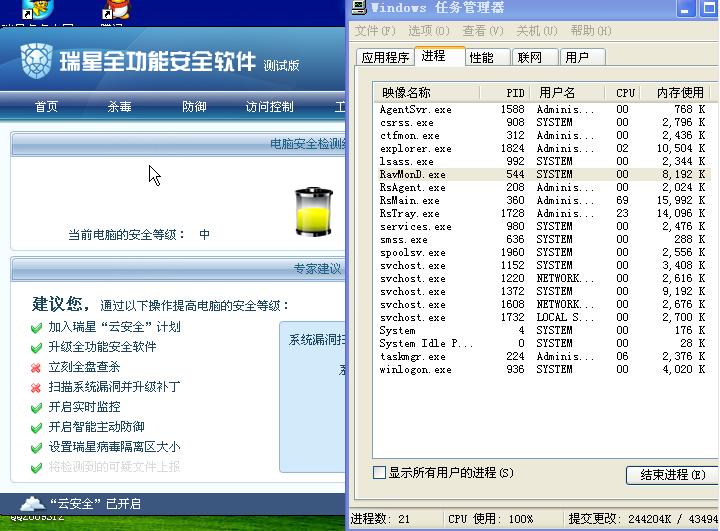Click green check next to 开启智能主动防御

click(x=36, y=428)
